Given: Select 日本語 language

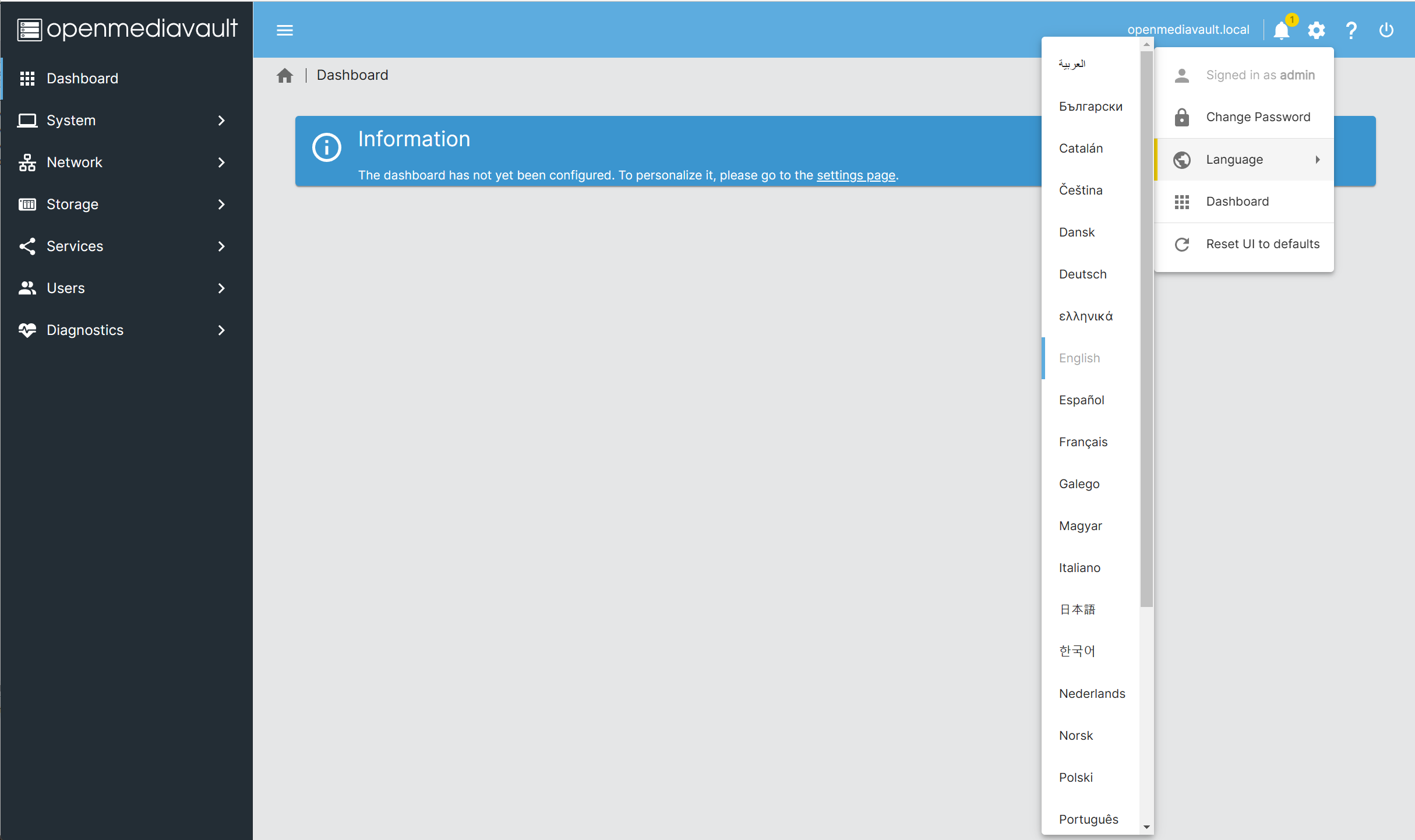Looking at the screenshot, I should click(x=1091, y=610).
